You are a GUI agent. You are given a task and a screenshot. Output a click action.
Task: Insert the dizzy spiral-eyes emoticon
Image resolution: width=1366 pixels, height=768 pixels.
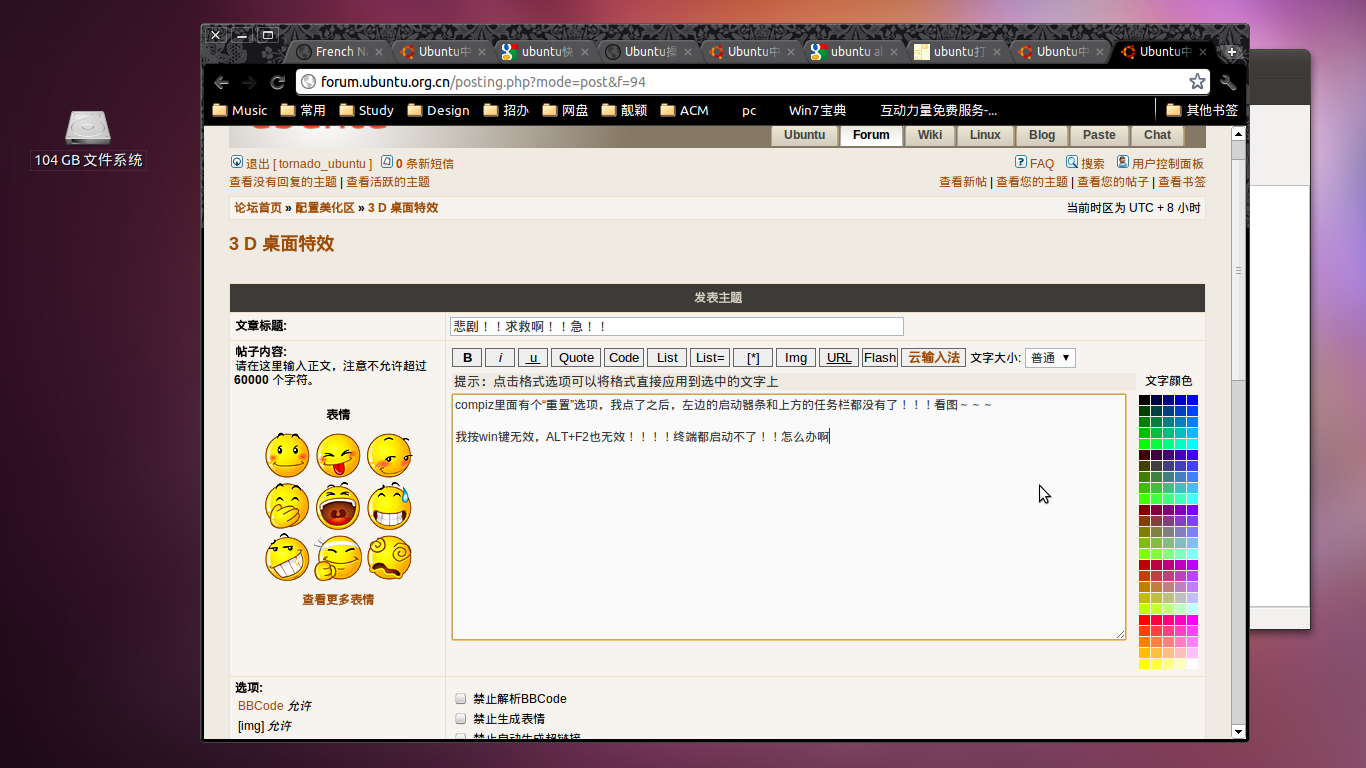coord(389,558)
